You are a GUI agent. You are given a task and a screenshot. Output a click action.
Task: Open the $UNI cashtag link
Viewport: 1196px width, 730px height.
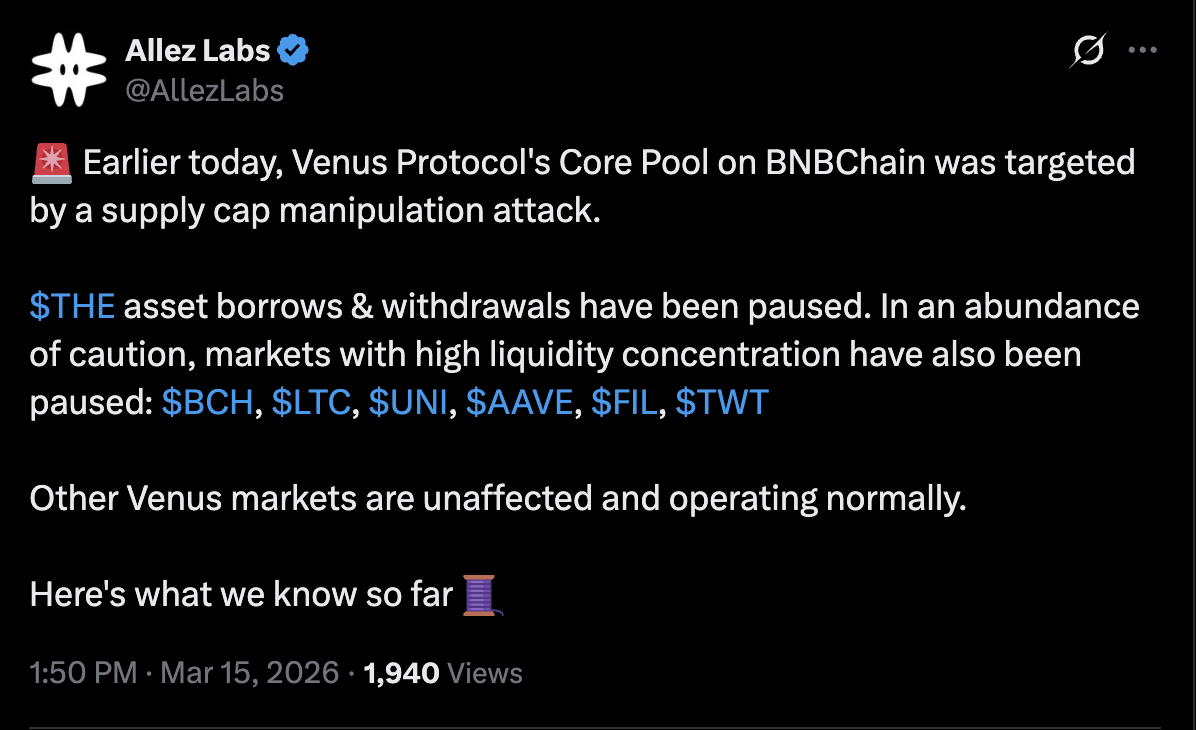tap(410, 402)
